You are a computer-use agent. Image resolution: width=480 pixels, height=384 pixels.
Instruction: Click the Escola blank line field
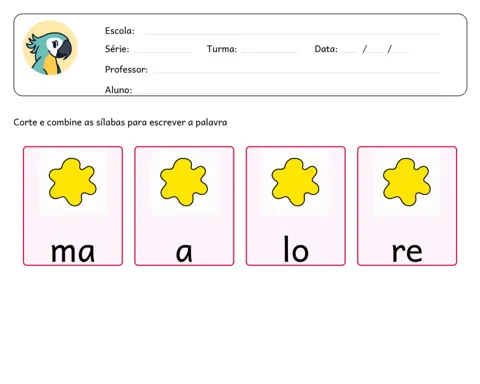292,34
